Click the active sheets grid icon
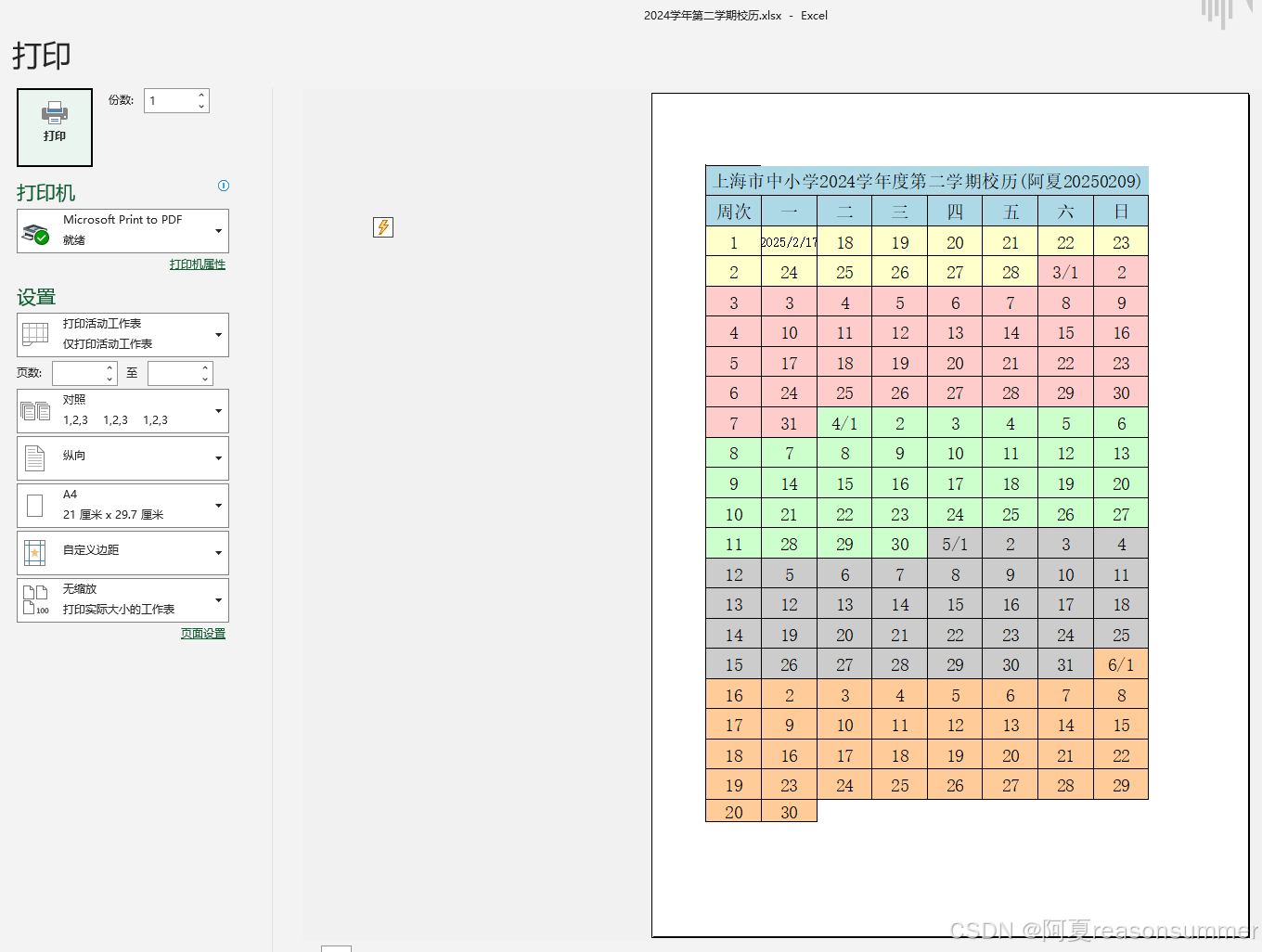The width and height of the screenshot is (1262, 952). (35, 334)
